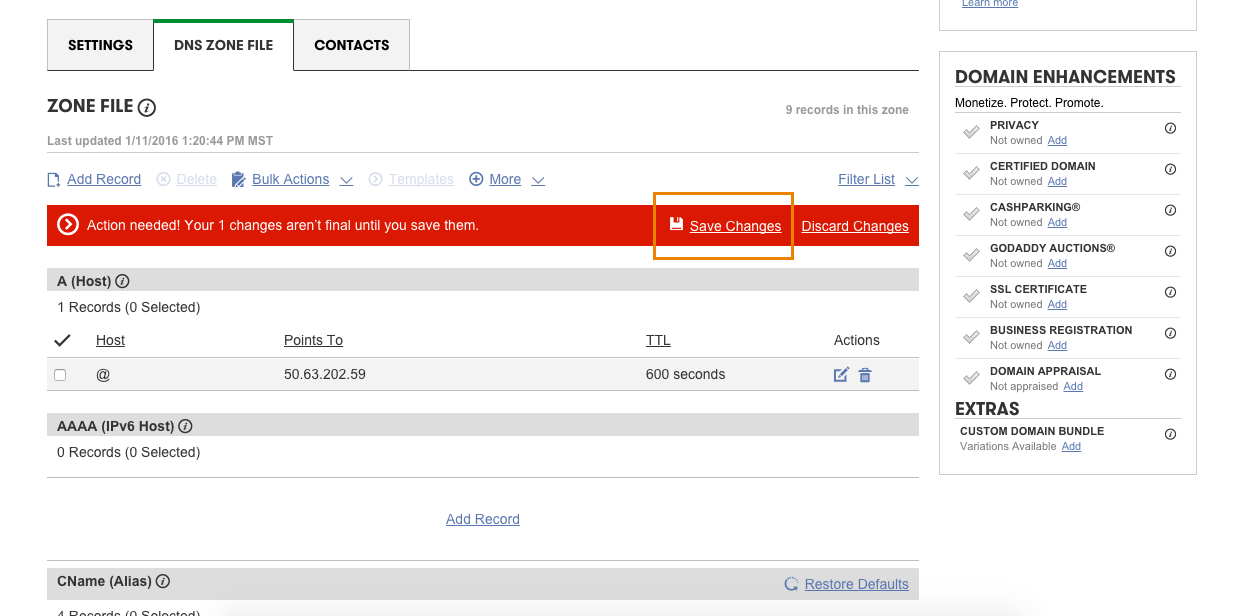1250x616 pixels.
Task: Click the Discard Changes link
Action: (855, 226)
